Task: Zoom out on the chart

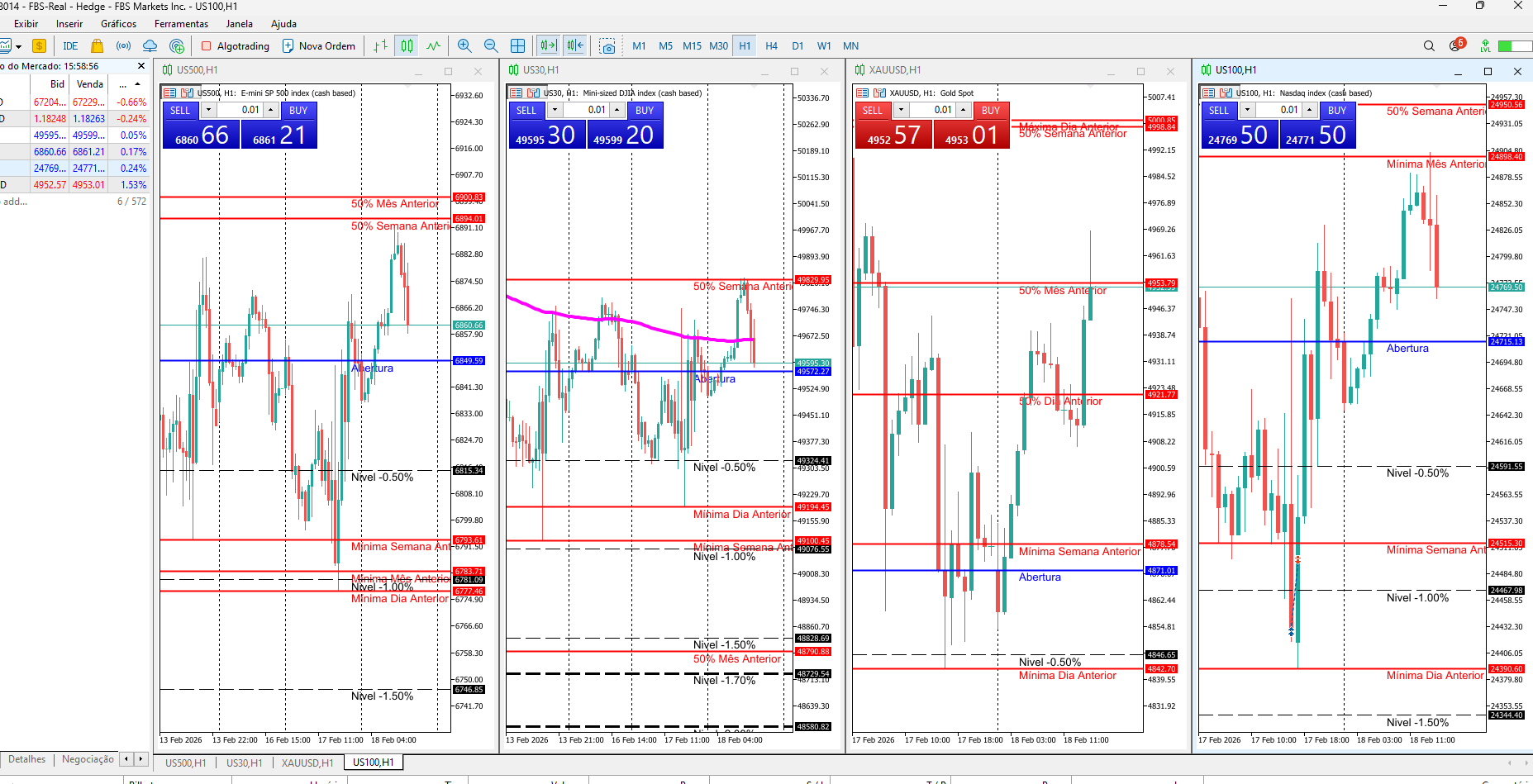Action: [491, 46]
